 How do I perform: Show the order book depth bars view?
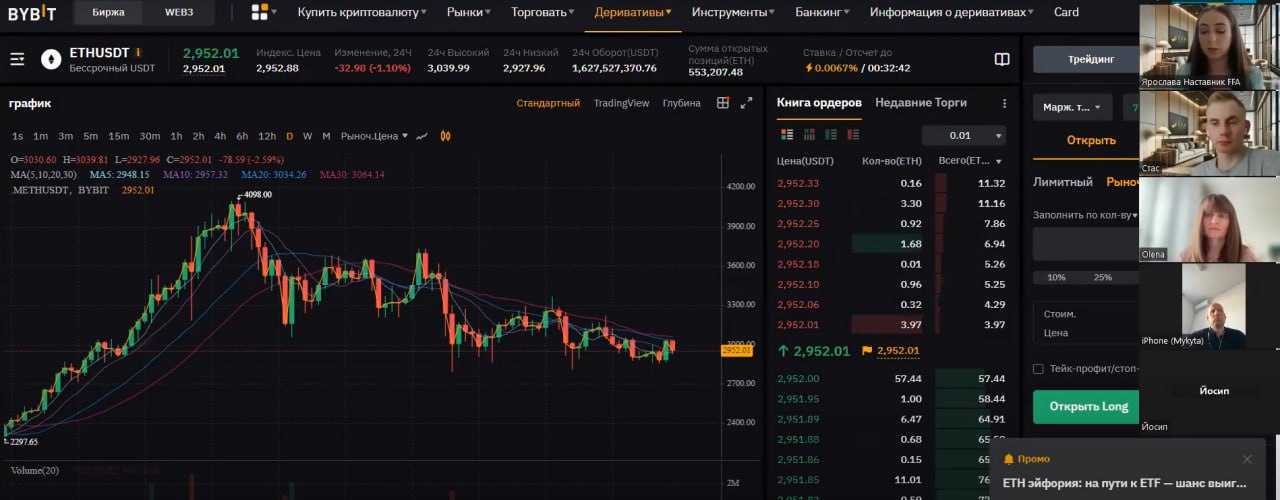(808, 135)
